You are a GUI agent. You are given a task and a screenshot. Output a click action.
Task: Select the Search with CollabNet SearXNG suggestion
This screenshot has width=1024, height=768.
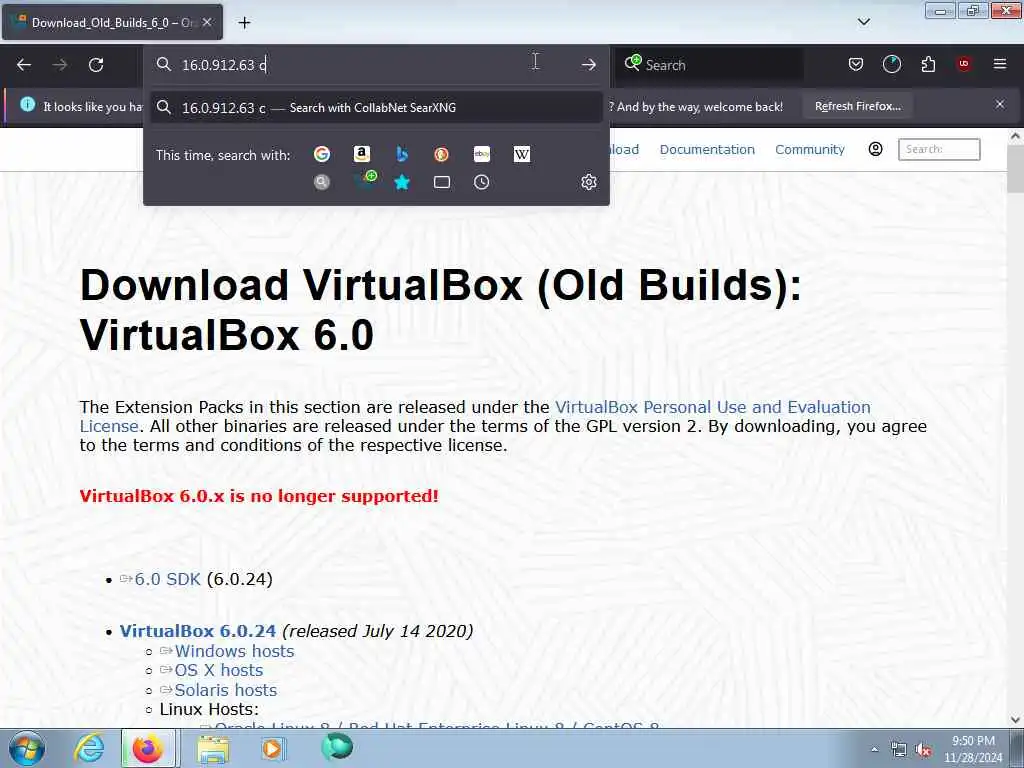(376, 108)
